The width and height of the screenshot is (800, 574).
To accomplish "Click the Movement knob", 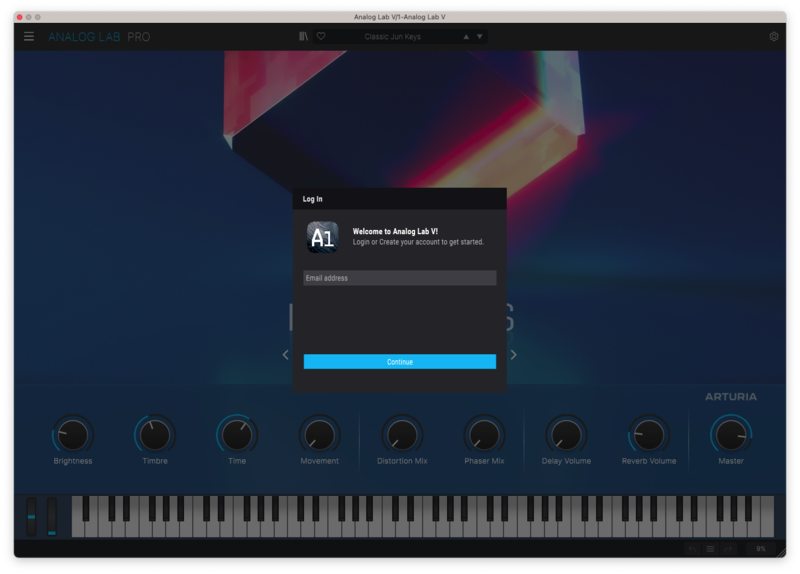I will tap(319, 435).
